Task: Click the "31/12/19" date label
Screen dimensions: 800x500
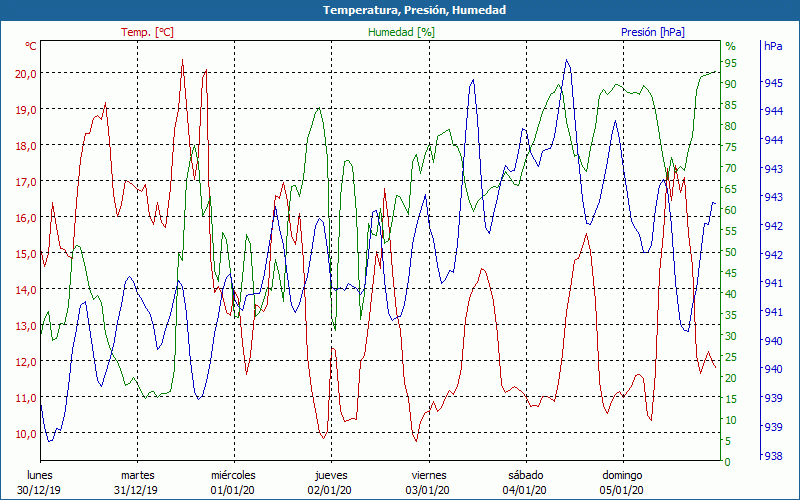Action: [x=136, y=490]
